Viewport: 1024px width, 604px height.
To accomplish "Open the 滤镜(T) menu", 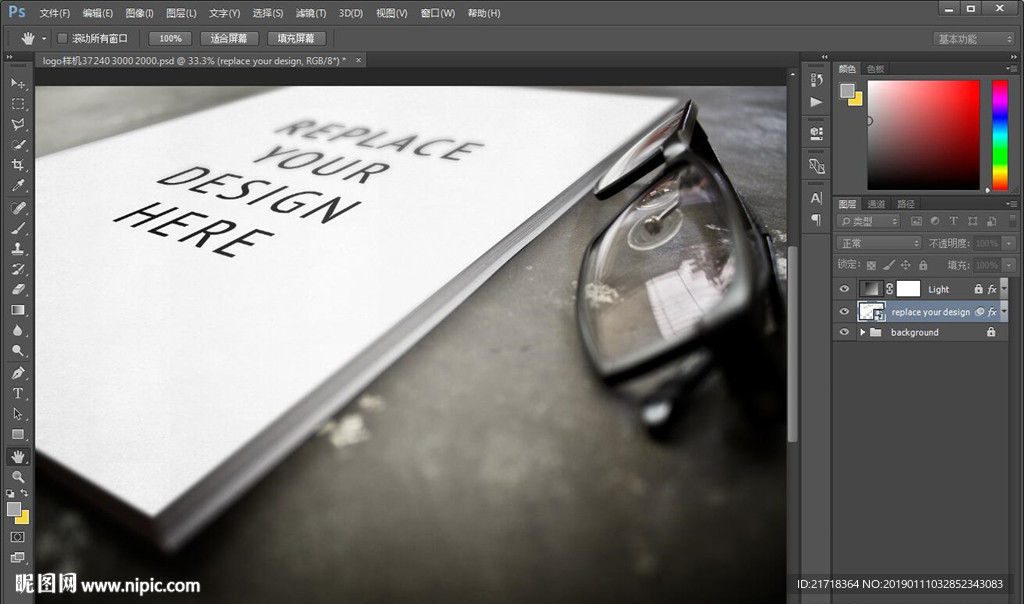I will pos(310,13).
